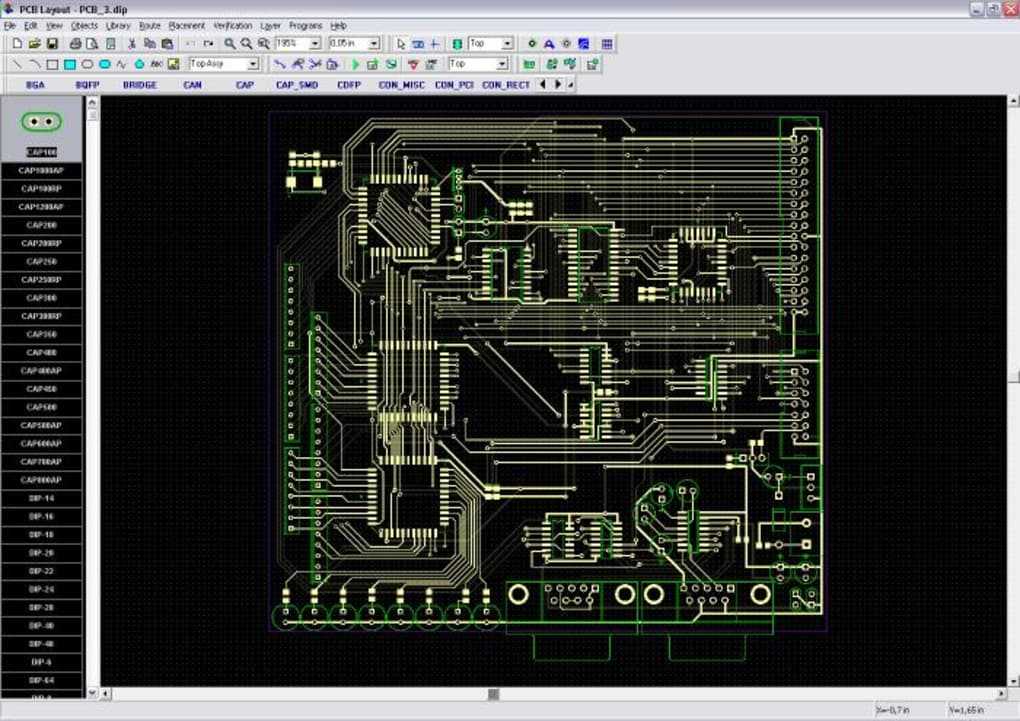The width and height of the screenshot is (1020, 721).
Task: Click the horizontal scrollbar thumb below canvas
Action: pyautogui.click(x=494, y=694)
